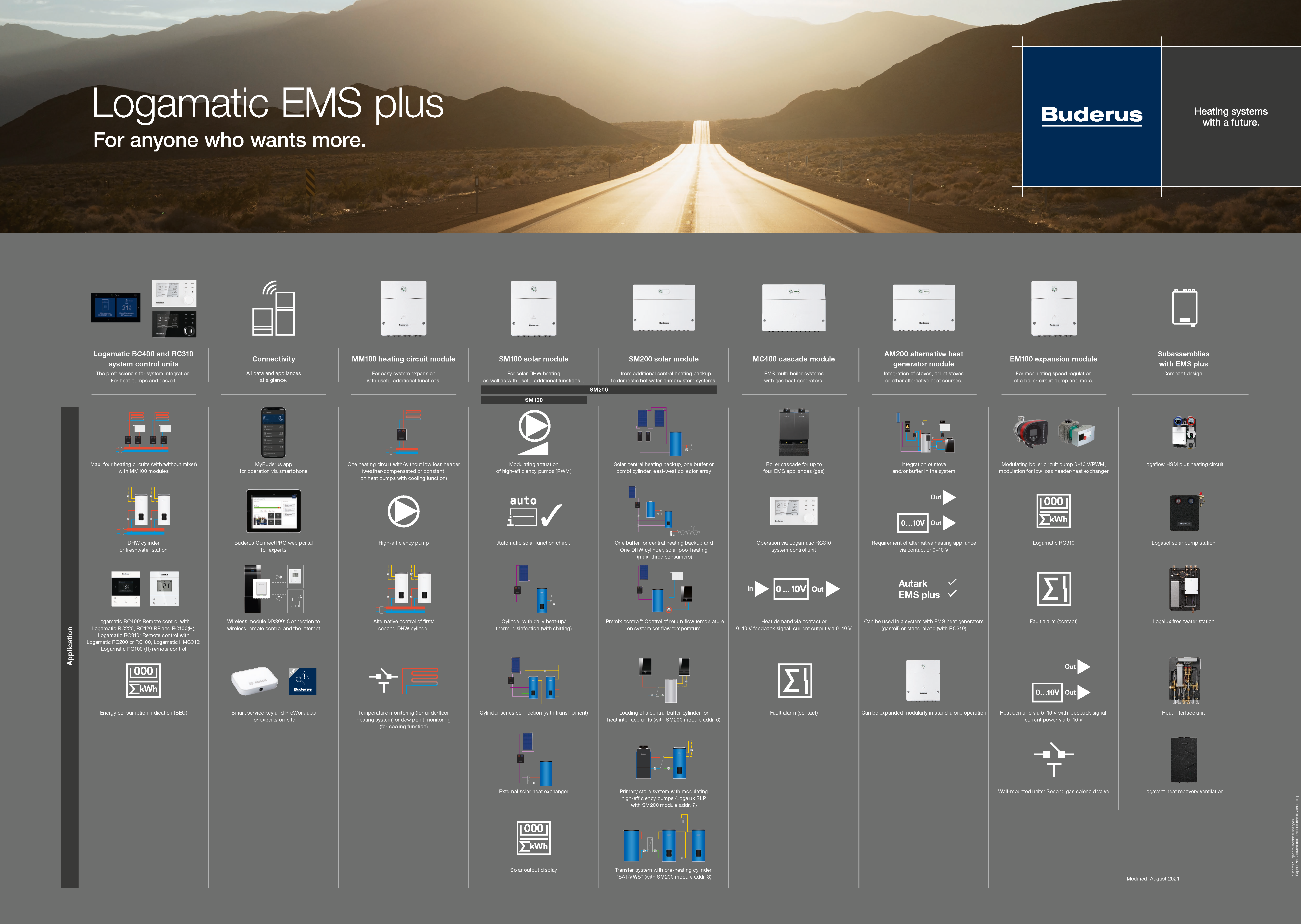Click the DHW cylinder or freshwater station diagram
1301x924 pixels.
(x=144, y=511)
